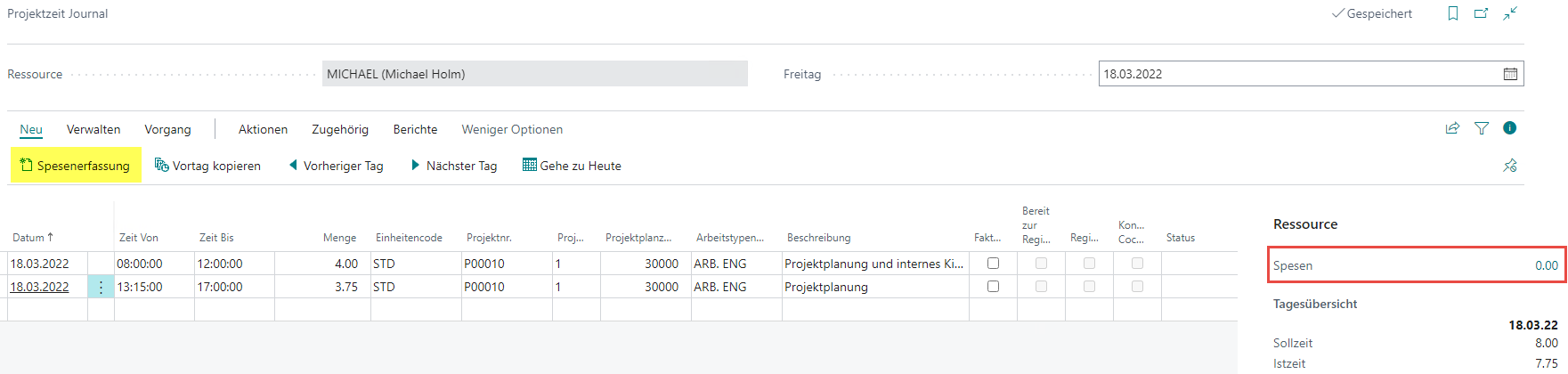Go to Nächster Tag
Screen dimensions: 1568x374
[454, 166]
